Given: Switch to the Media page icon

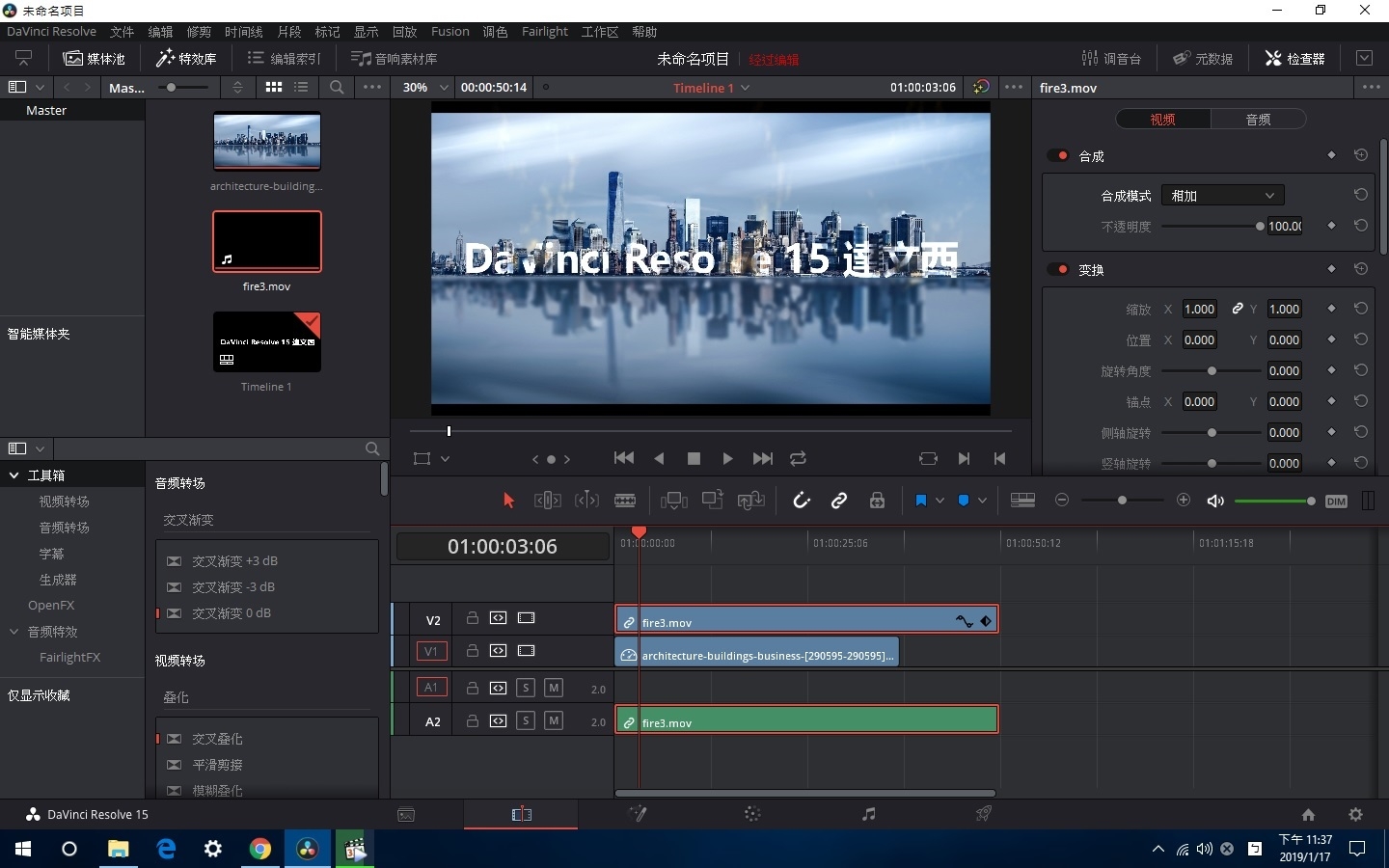Looking at the screenshot, I should click(x=406, y=815).
